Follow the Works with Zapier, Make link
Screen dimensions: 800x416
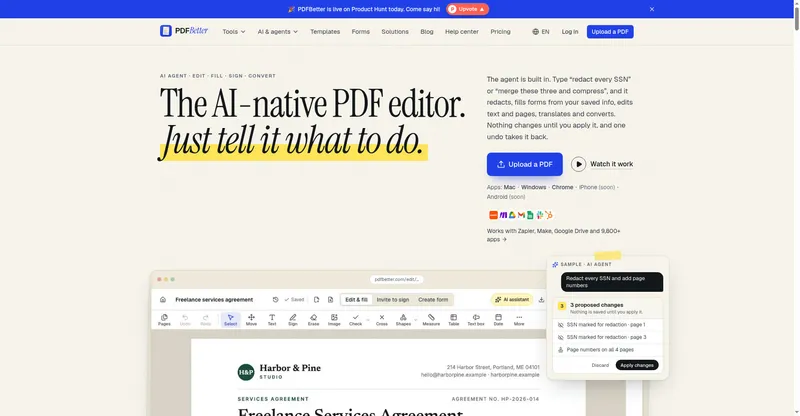click(x=554, y=235)
